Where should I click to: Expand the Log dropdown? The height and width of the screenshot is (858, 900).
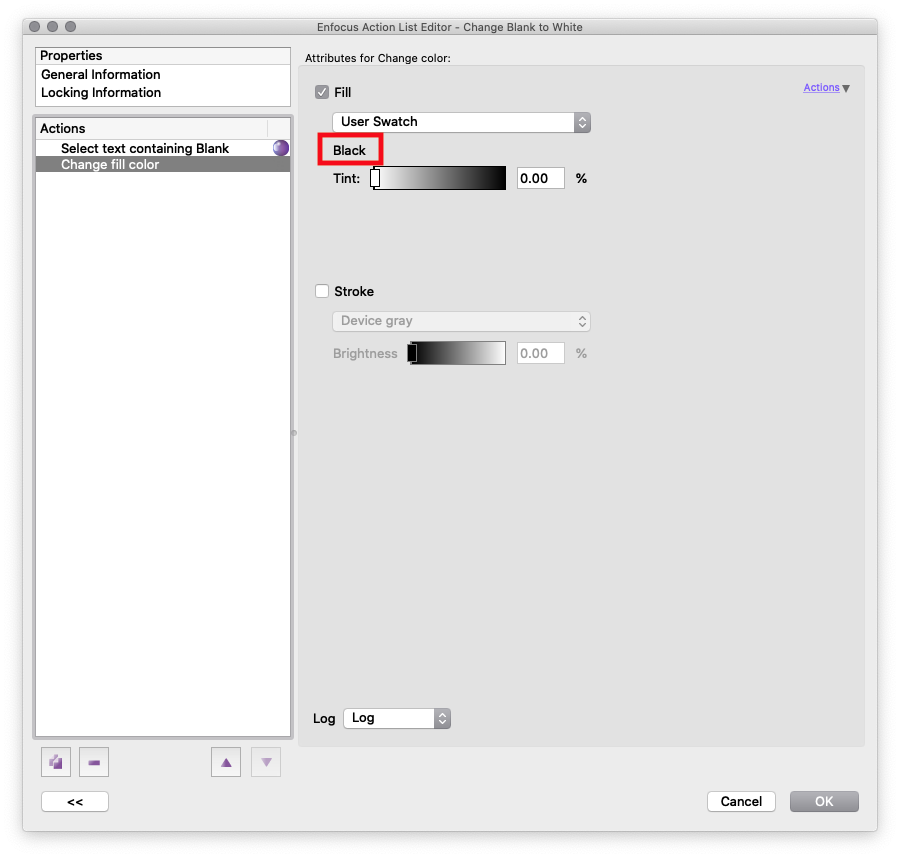pyautogui.click(x=397, y=718)
